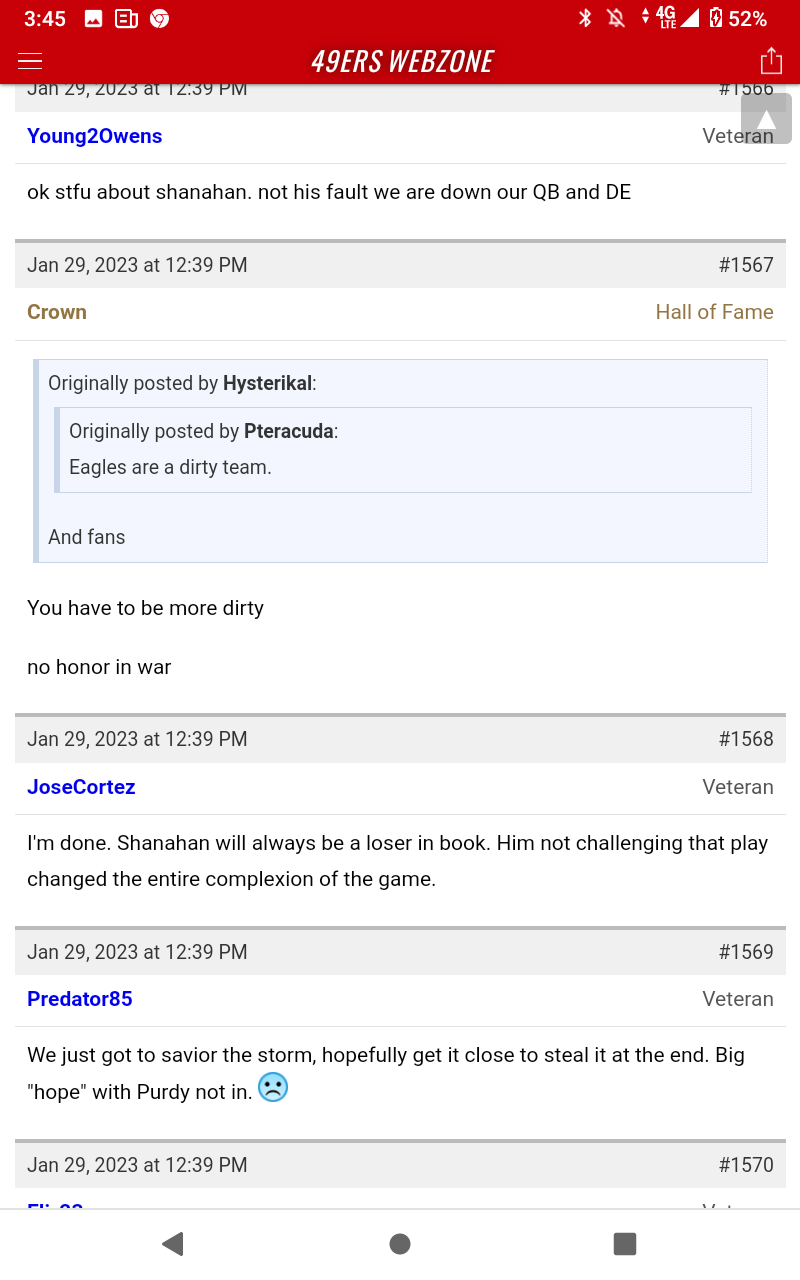This screenshot has width=800, height=1280.
Task: Open post permalink #1568
Action: tap(746, 739)
